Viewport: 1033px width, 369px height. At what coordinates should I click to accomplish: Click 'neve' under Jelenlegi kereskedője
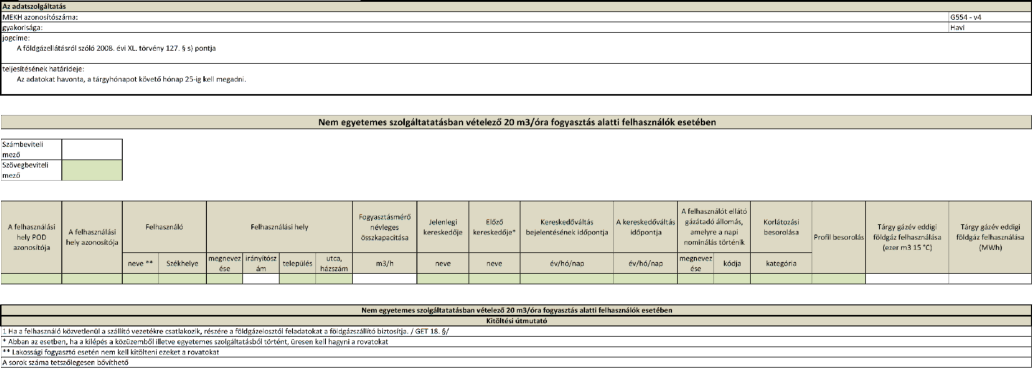tap(443, 263)
